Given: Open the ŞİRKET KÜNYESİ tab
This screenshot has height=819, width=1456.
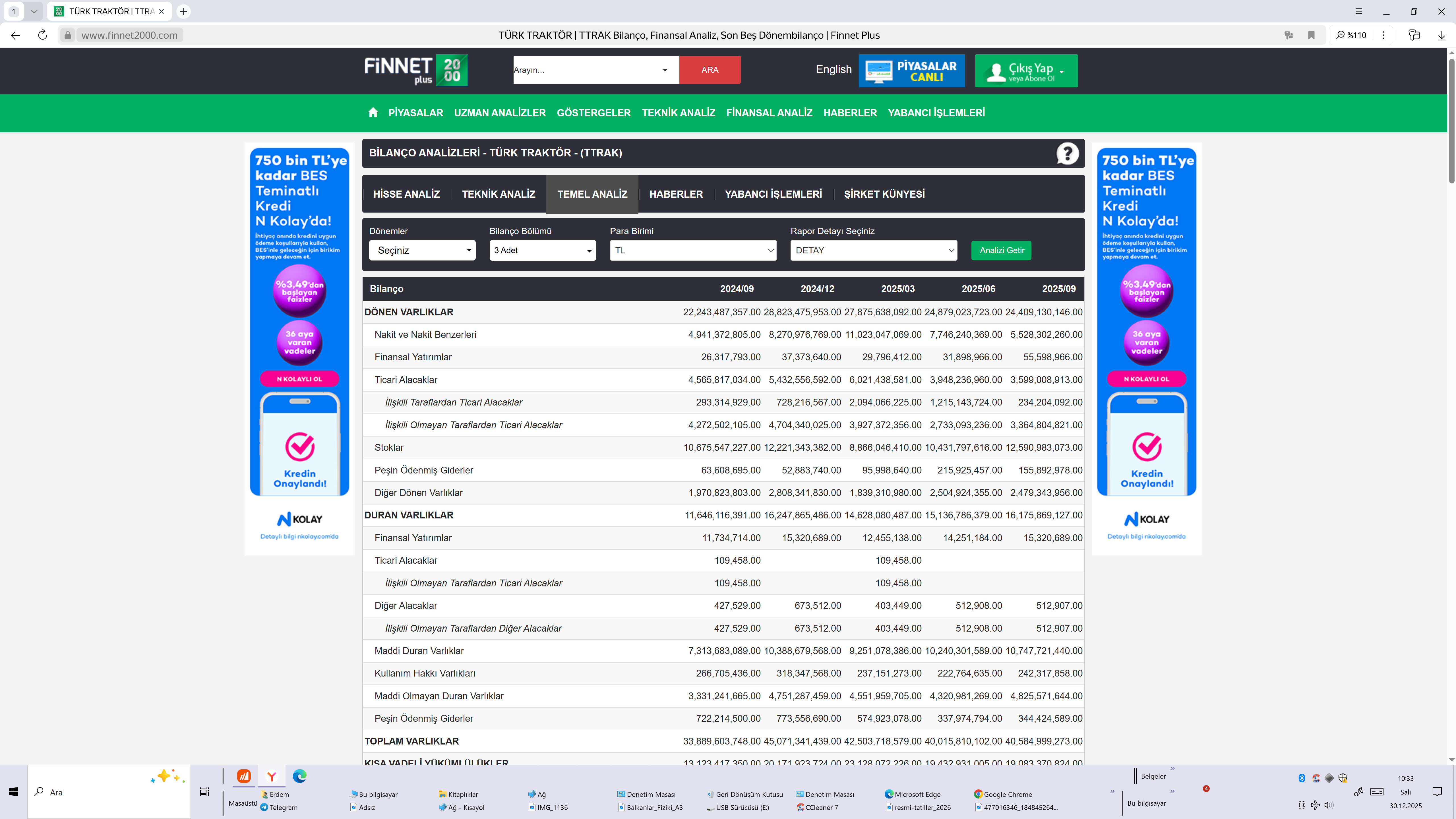Looking at the screenshot, I should [x=885, y=194].
